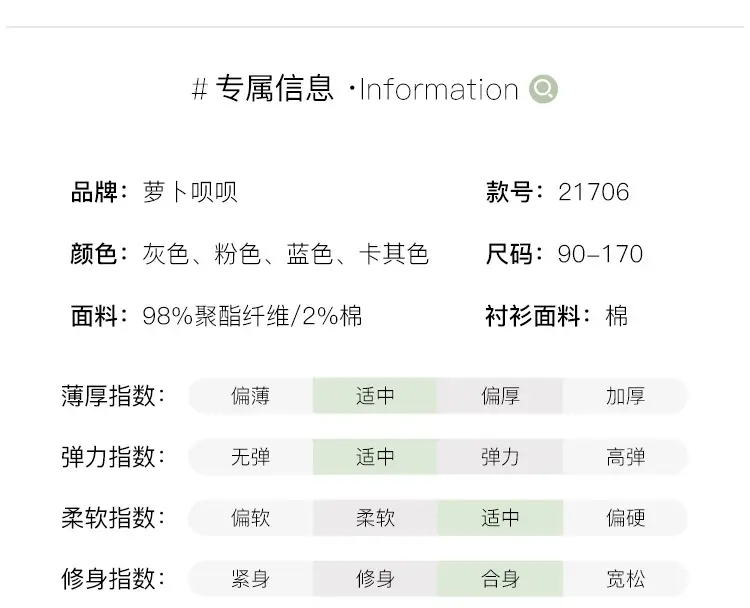This screenshot has width=750, height=608.
Task: Select 偏薄 in thickness index row
Action: tap(251, 396)
